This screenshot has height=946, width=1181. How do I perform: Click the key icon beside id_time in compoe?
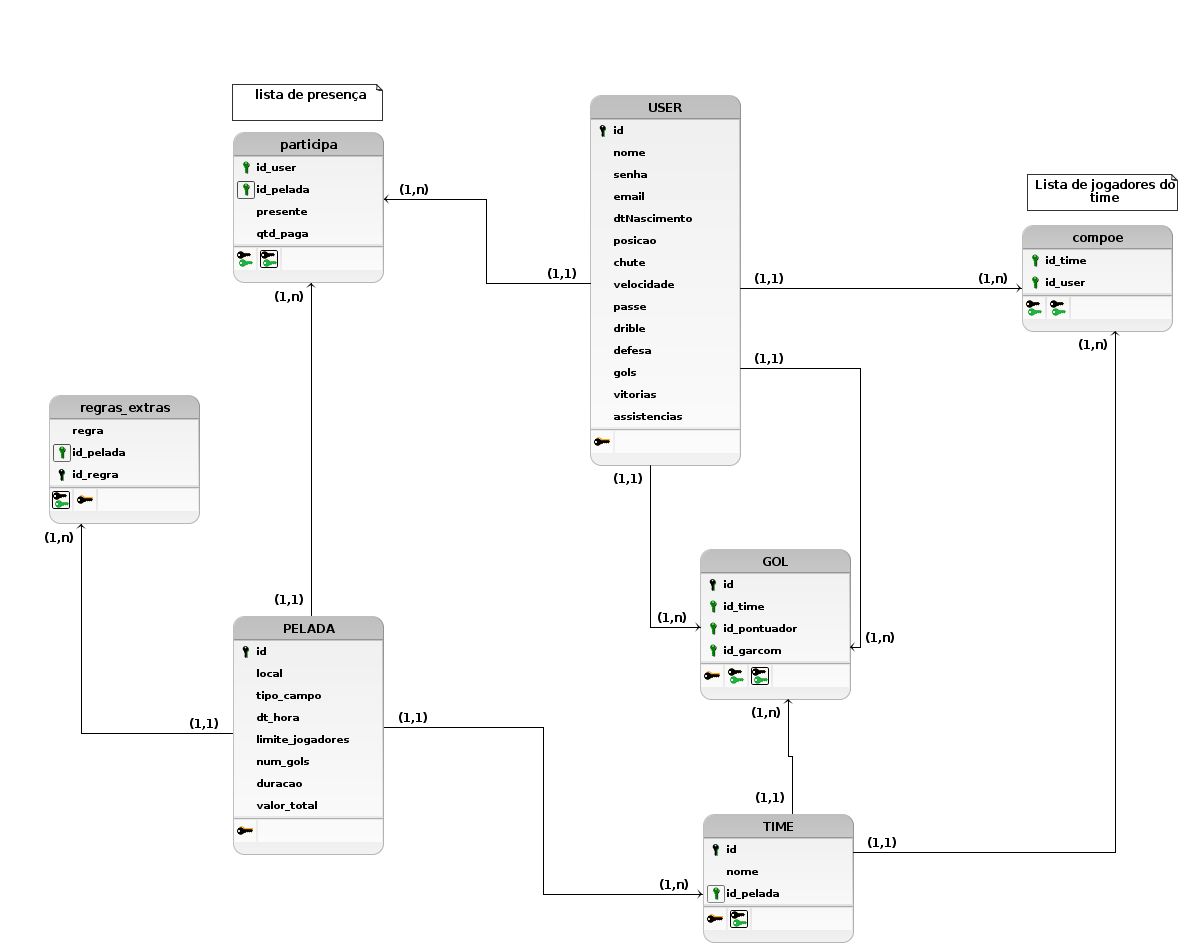[1035, 261]
